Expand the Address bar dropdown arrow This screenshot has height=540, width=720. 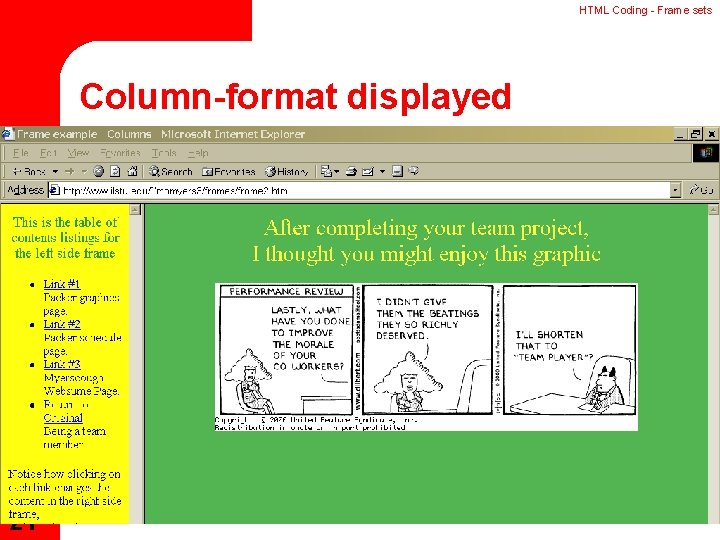click(x=675, y=190)
